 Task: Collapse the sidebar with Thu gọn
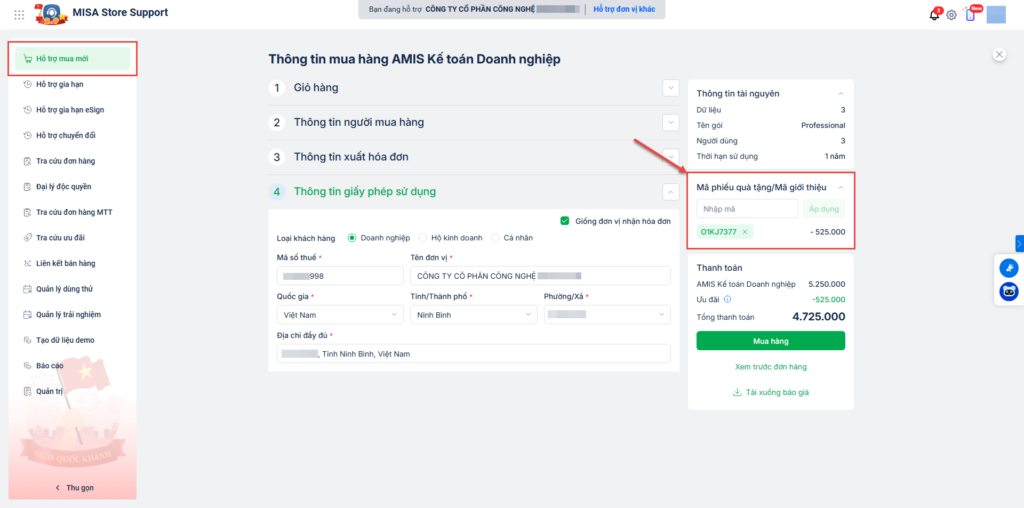pyautogui.click(x=73, y=488)
